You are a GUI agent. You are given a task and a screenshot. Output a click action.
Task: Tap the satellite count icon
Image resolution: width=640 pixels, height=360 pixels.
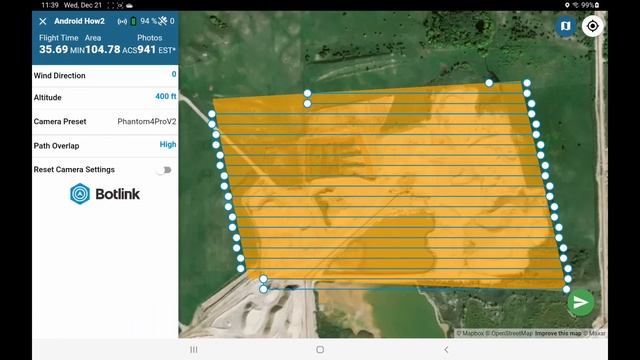click(162, 21)
